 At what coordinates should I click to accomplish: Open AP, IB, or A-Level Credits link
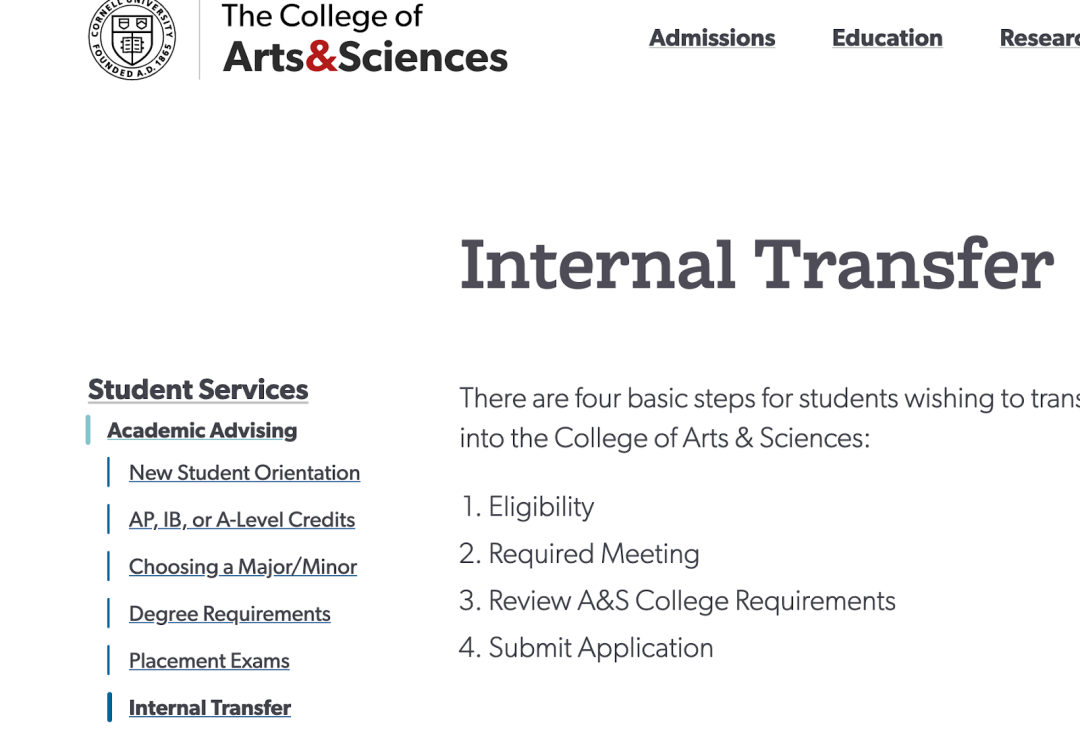(242, 520)
